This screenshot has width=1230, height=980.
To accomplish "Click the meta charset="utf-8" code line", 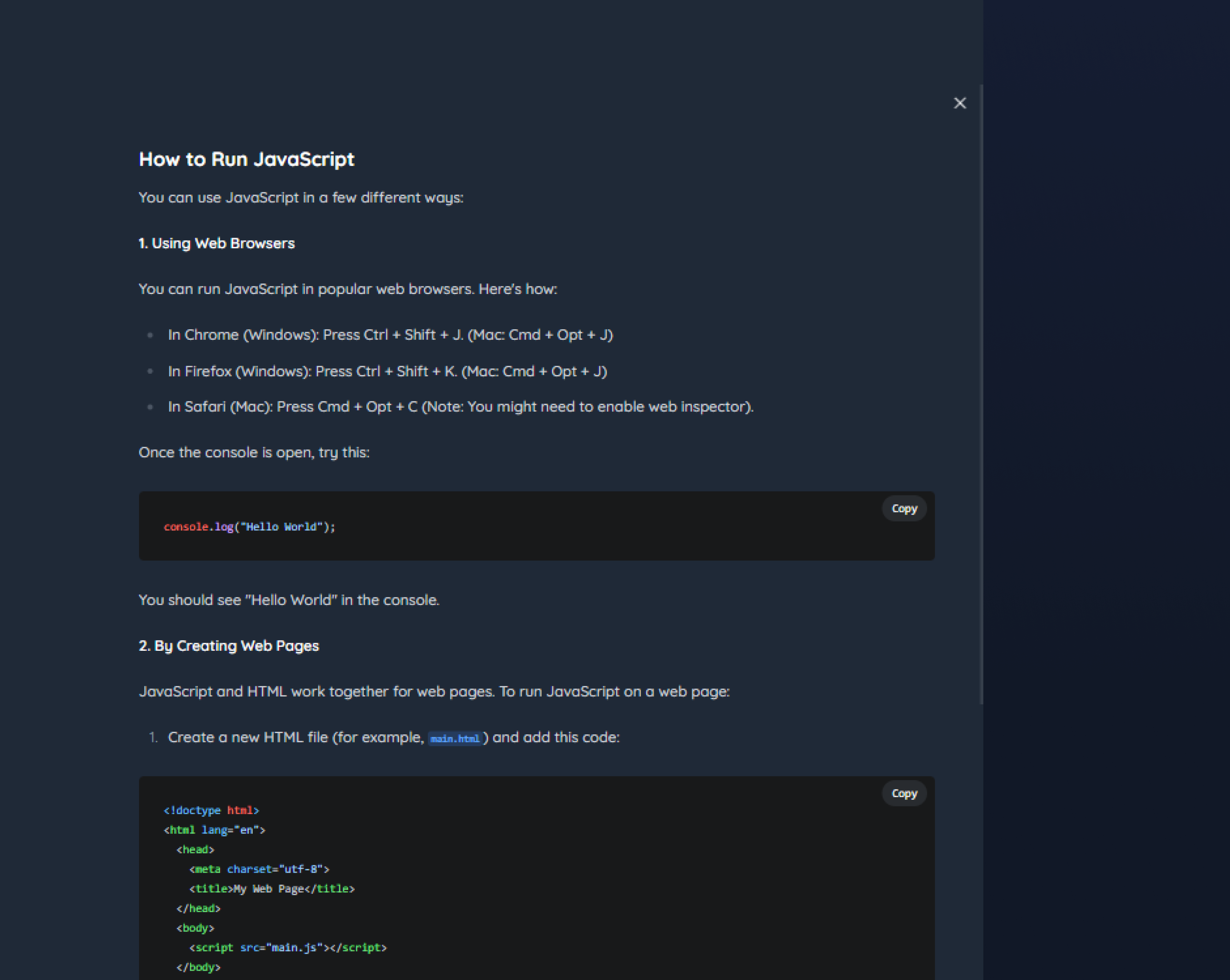I will [259, 869].
